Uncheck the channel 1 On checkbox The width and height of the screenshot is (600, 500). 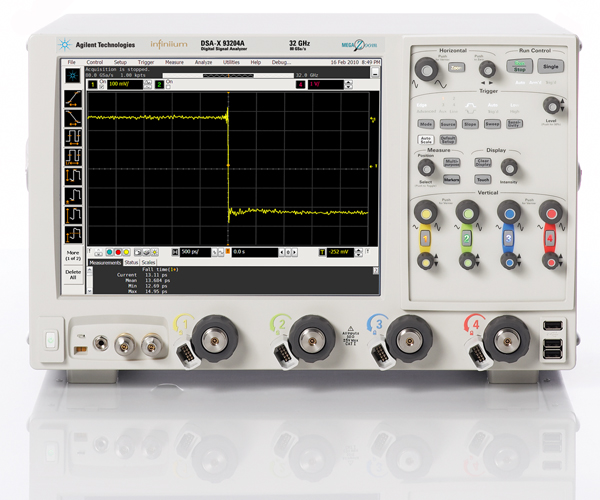102,87
